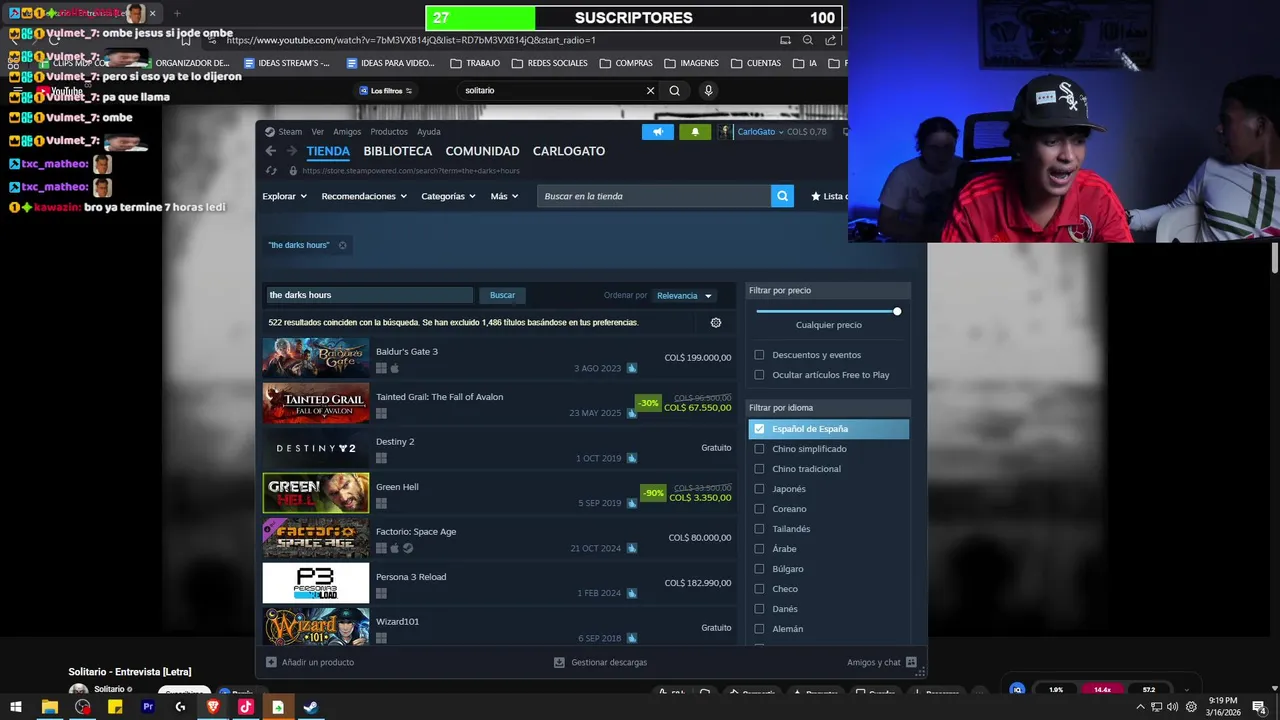Open the REDES SOCIALES bookmark folder
Image resolution: width=1280 pixels, height=720 pixels.
point(549,63)
